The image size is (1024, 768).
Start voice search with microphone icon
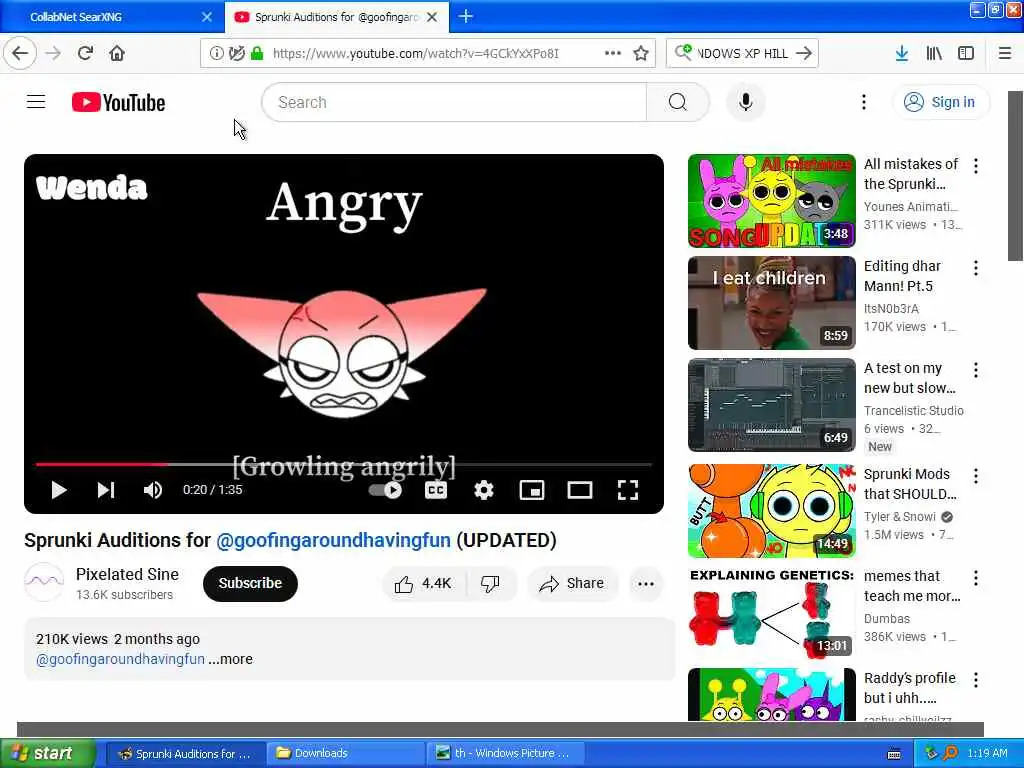pos(745,103)
